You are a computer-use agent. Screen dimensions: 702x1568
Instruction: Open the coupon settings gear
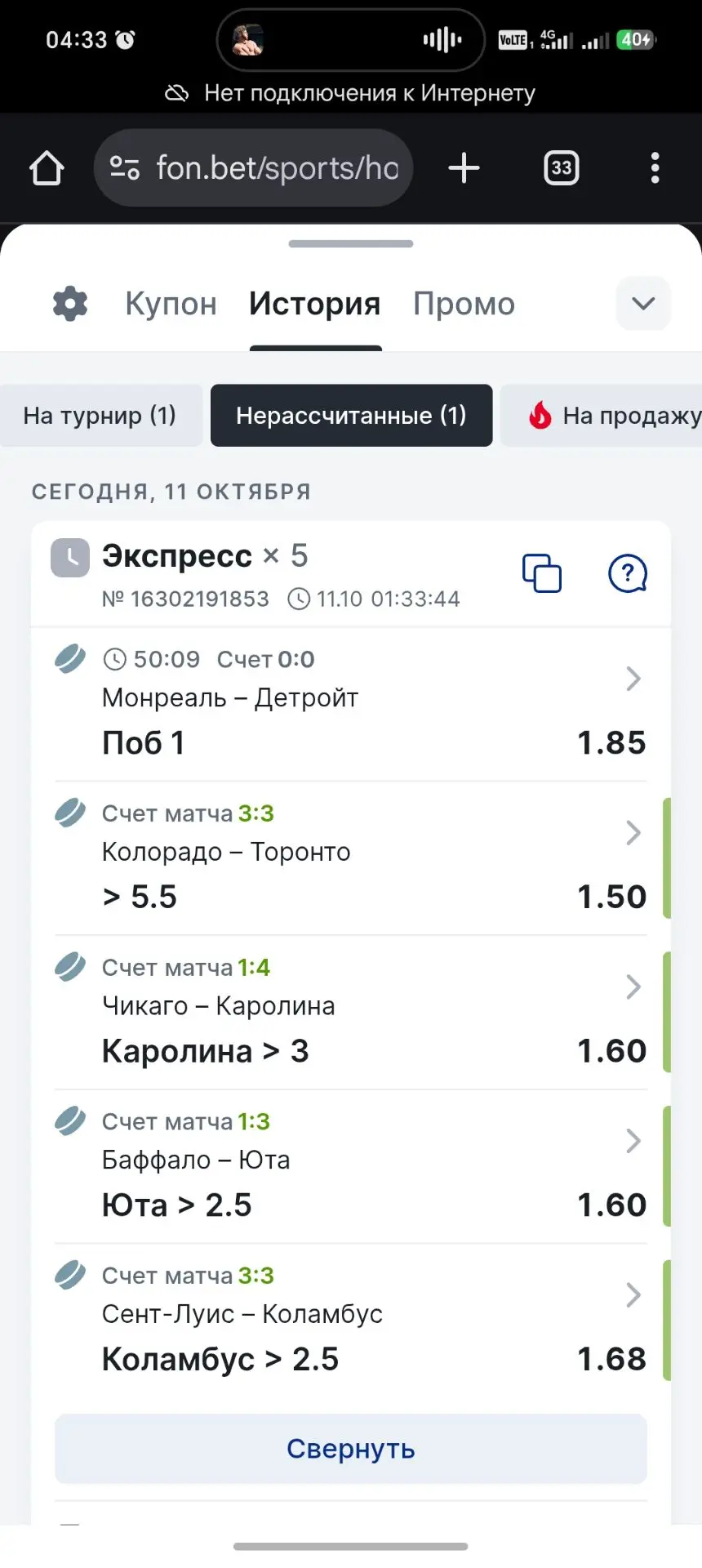point(70,304)
